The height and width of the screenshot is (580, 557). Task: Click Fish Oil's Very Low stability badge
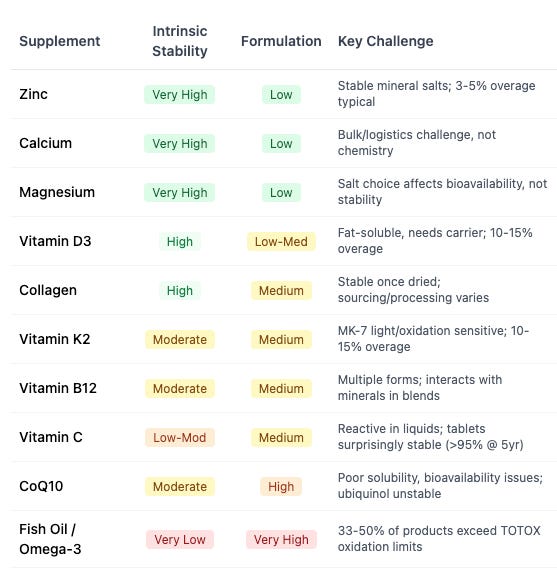coord(180,540)
